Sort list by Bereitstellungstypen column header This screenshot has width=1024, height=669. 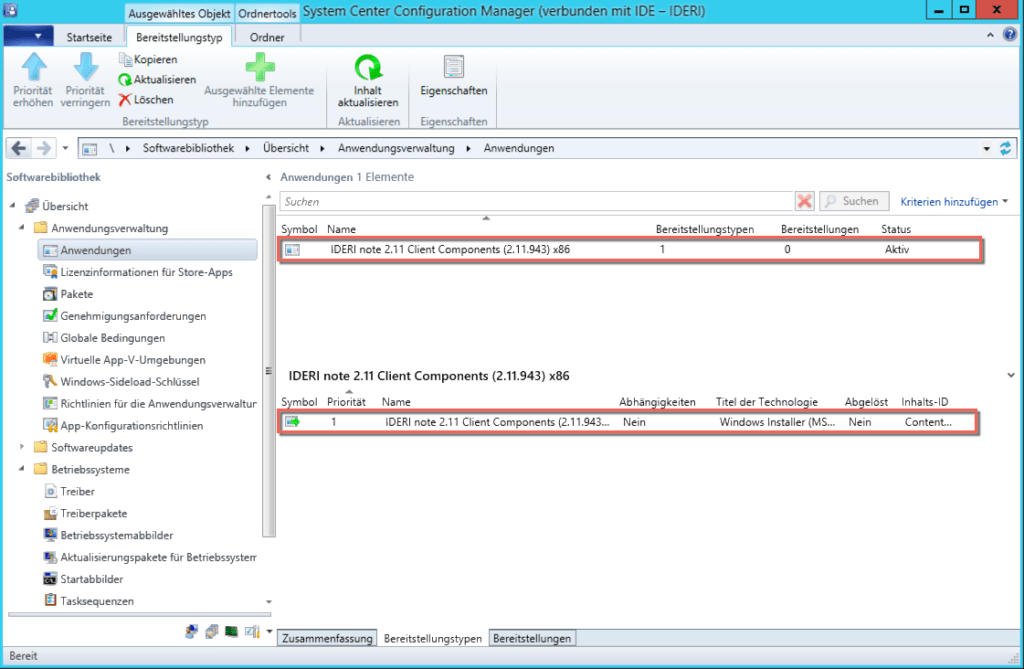(705, 229)
